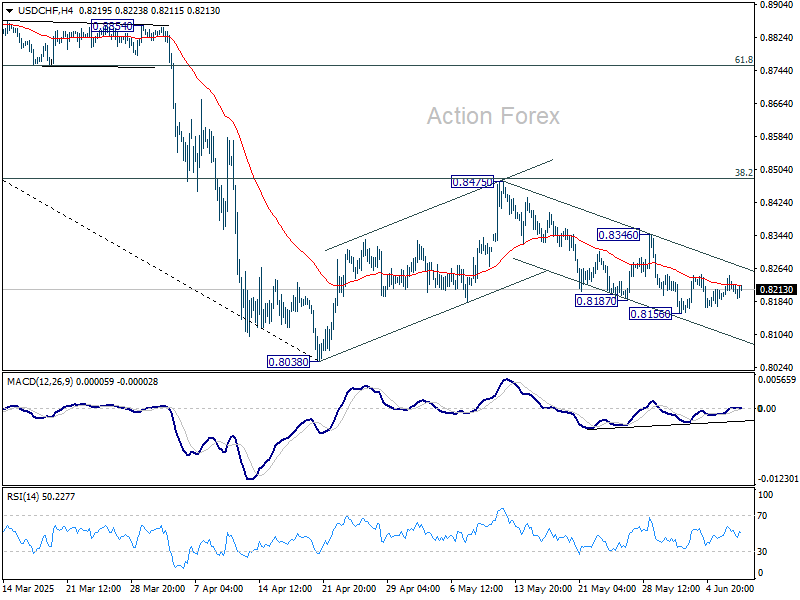The image size is (800, 600).
Task: Click the current price marker 0.82130
Action: (x=777, y=290)
